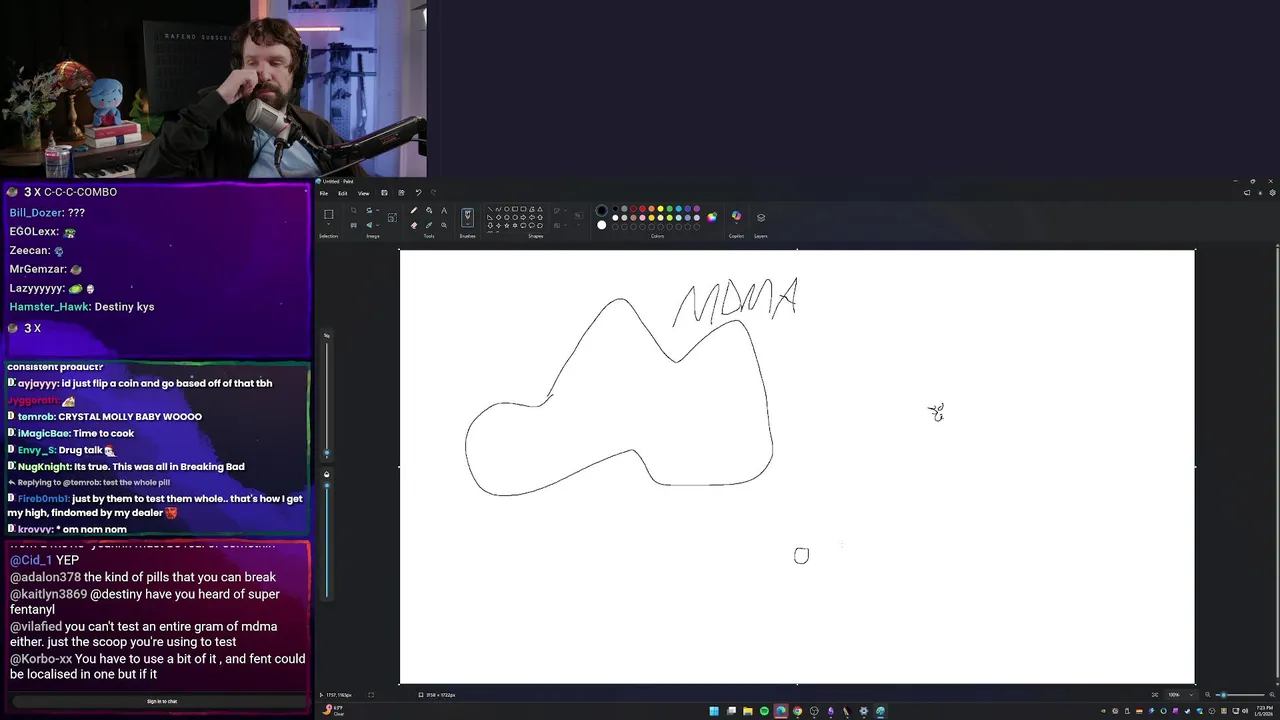Select the line shape in Shapes gallery
This screenshot has width=1280, height=720.
(490, 209)
